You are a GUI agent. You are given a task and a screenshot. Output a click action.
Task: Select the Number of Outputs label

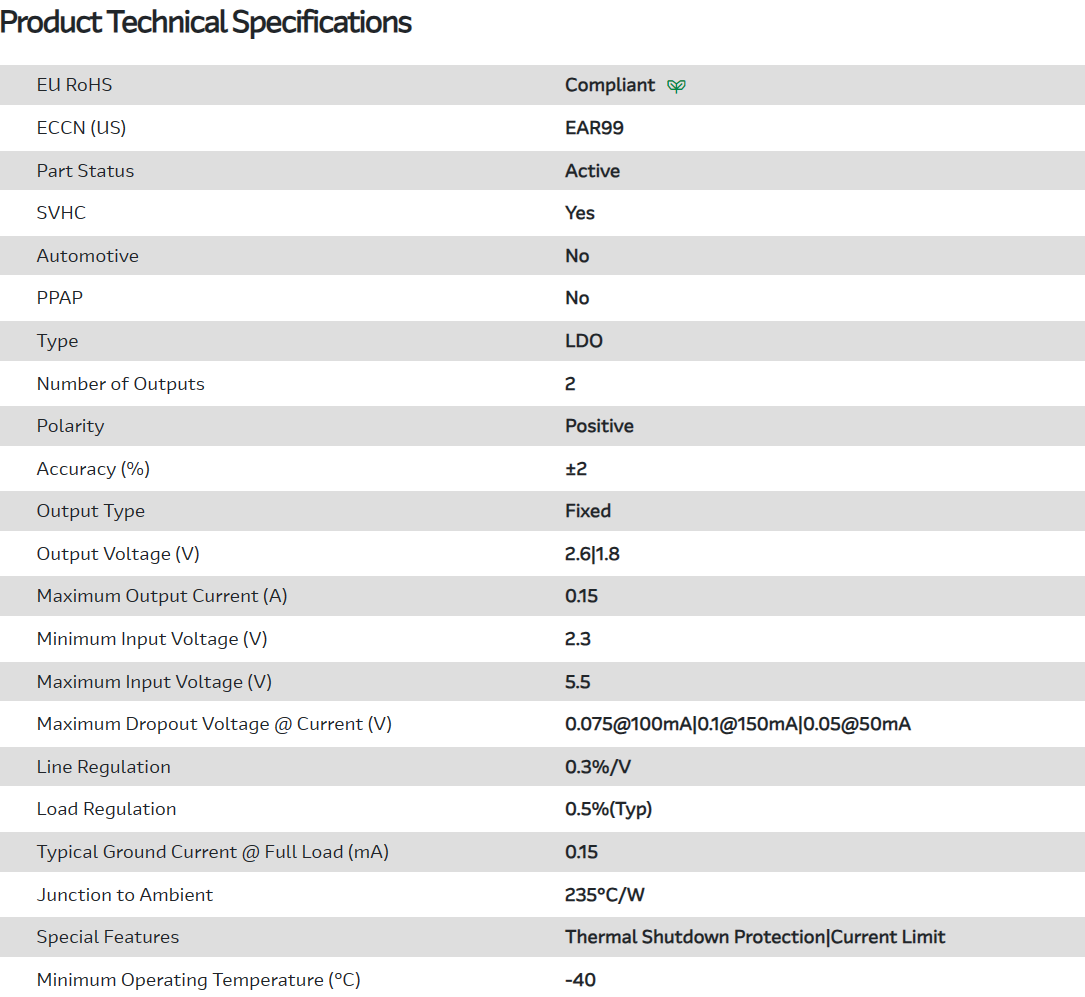(120, 384)
